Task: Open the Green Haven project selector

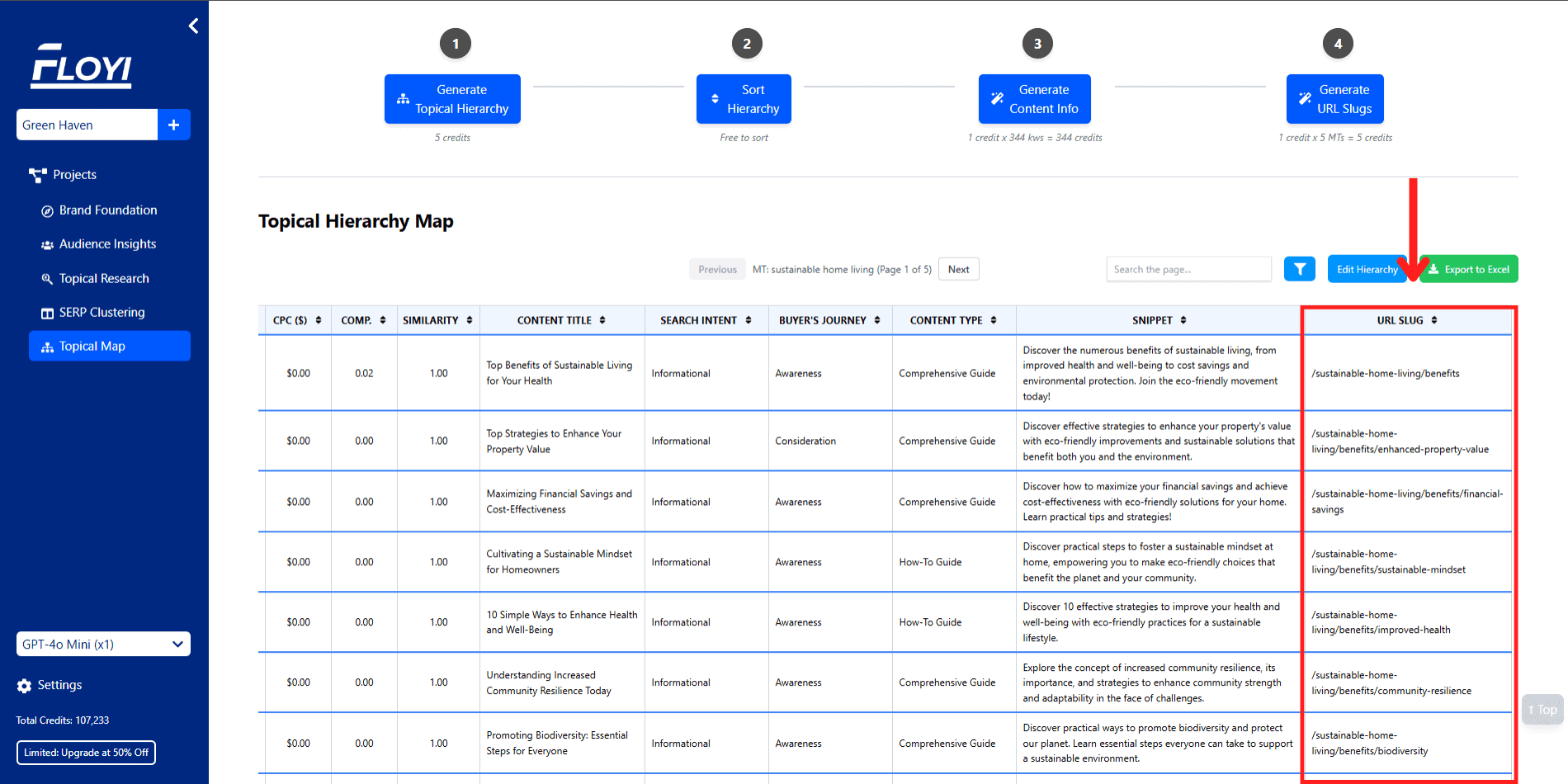Action: click(x=87, y=125)
